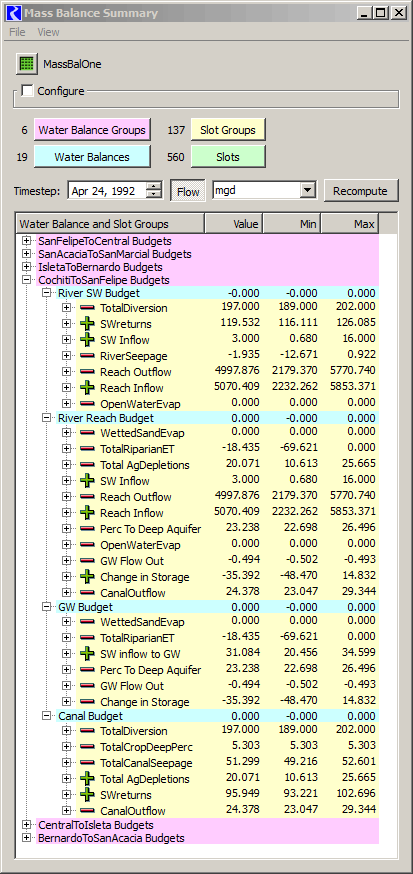Click the minus icon beside WettedSandEvap under River Reach Budget
Screen dimensions: 413x874
(87, 433)
